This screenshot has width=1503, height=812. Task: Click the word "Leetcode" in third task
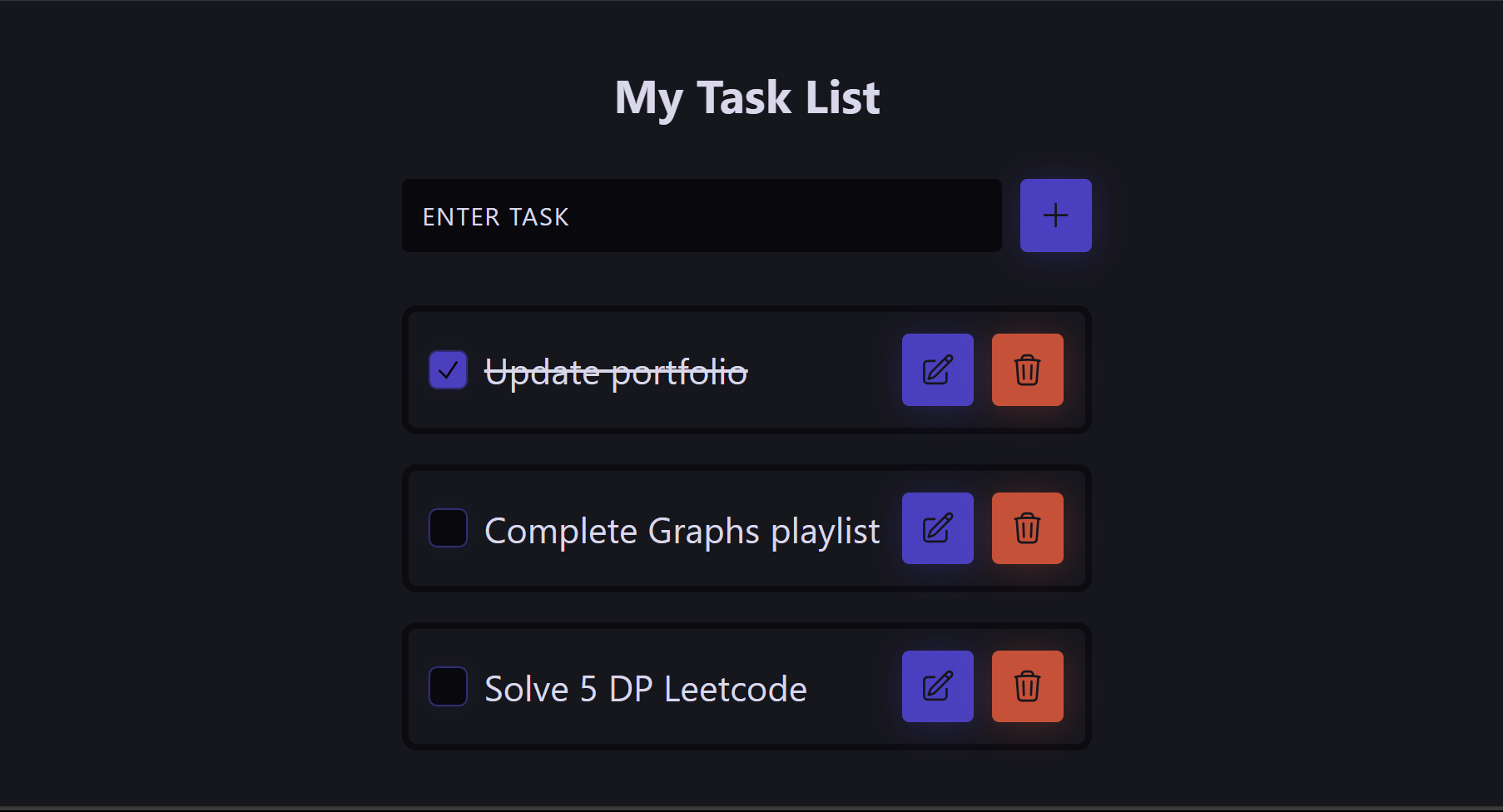pyautogui.click(x=735, y=689)
